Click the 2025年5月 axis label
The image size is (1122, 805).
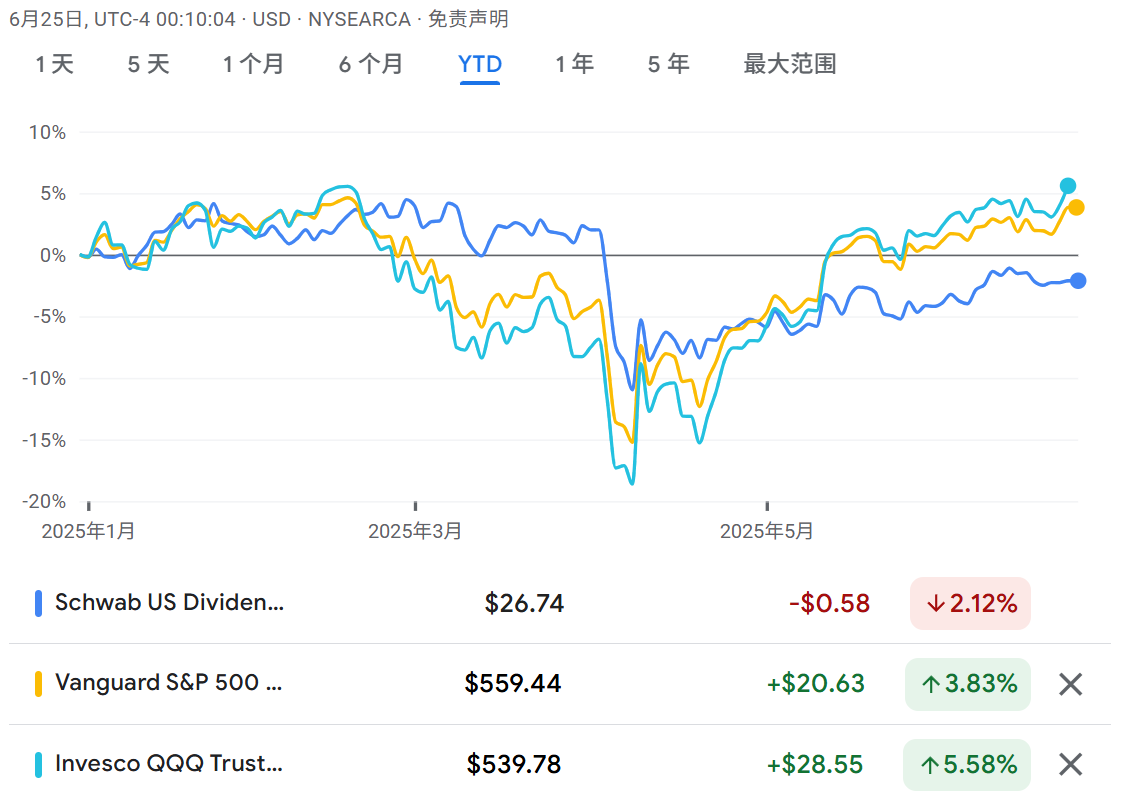[766, 531]
